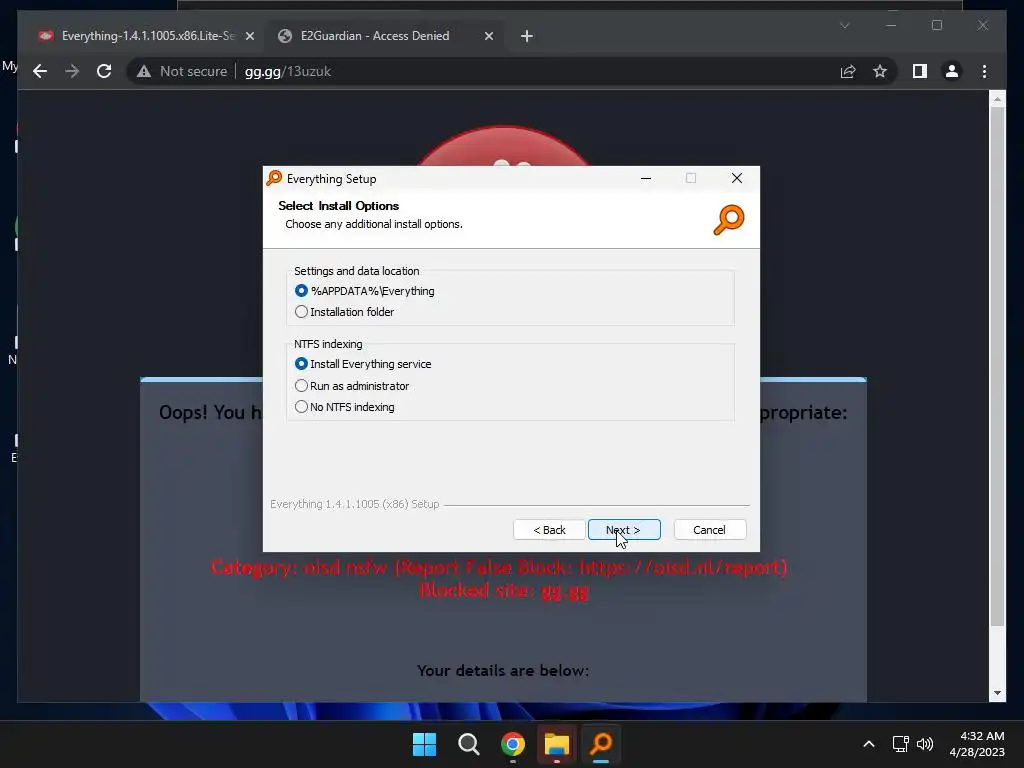
Task: Close the E2Guardian tab
Action: (488, 36)
